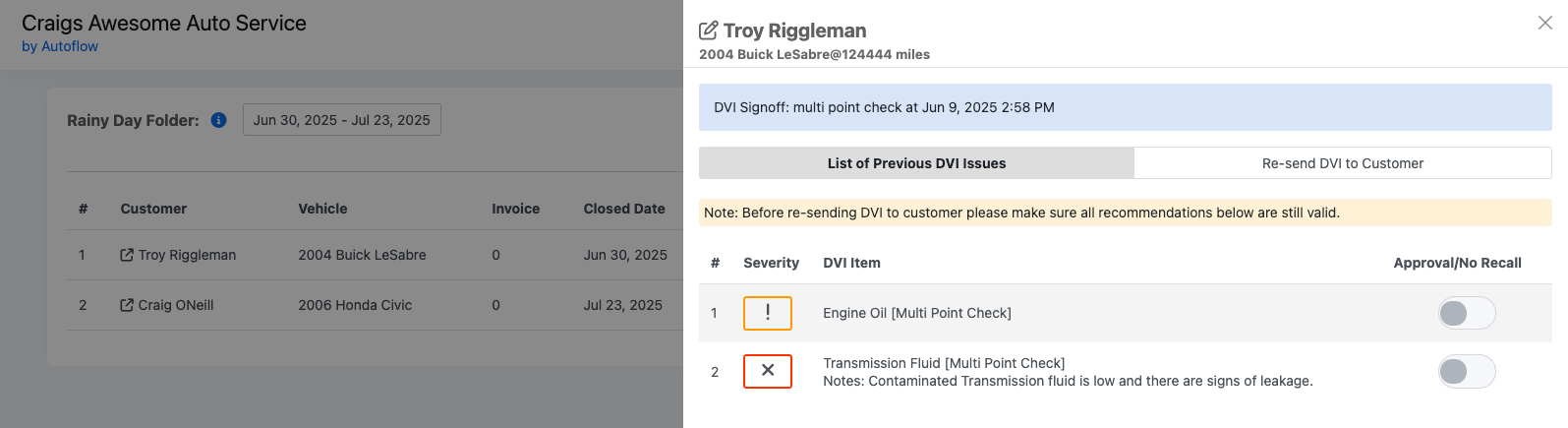Click the DVI Signoff multi point check banner
Viewport: 1568px width, 428px height.
click(x=1126, y=107)
